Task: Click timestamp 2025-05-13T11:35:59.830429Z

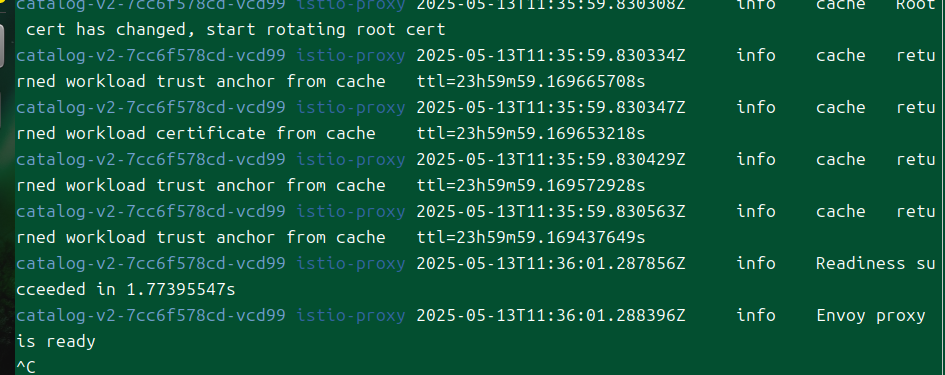Action: (550, 159)
